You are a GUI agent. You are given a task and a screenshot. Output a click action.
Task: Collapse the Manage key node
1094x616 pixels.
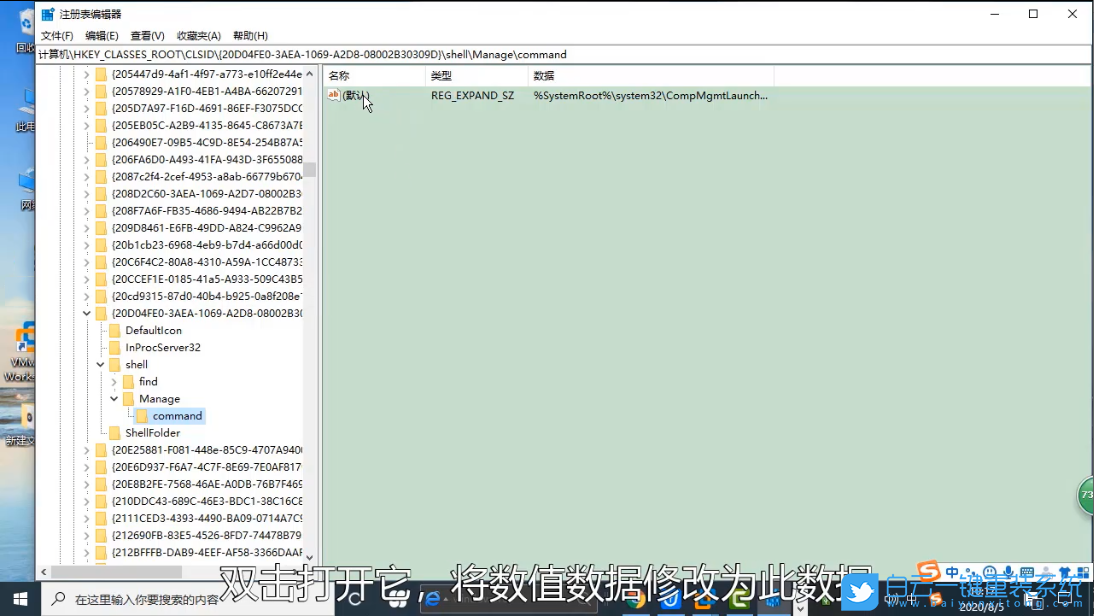(114, 399)
